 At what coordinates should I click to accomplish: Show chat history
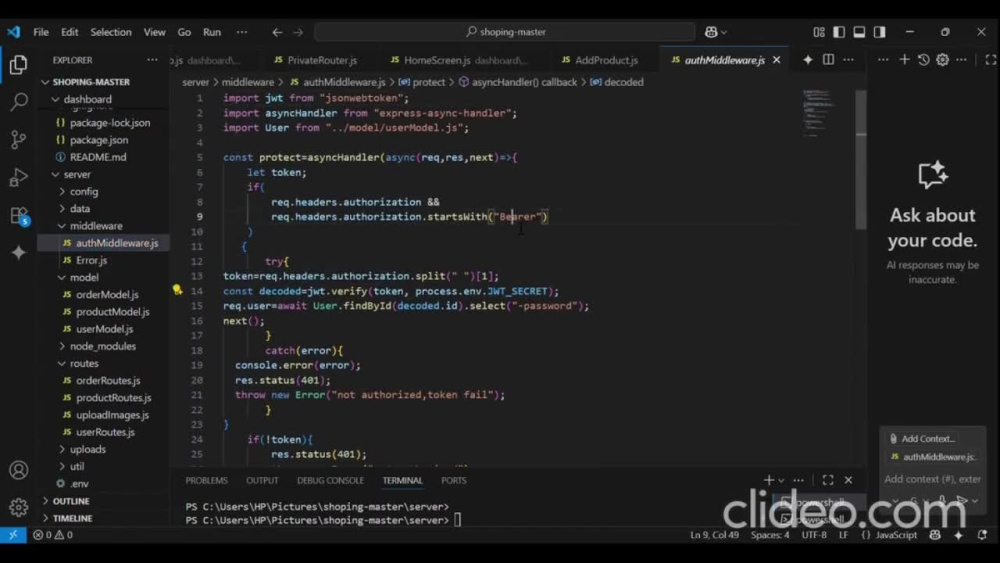[923, 59]
